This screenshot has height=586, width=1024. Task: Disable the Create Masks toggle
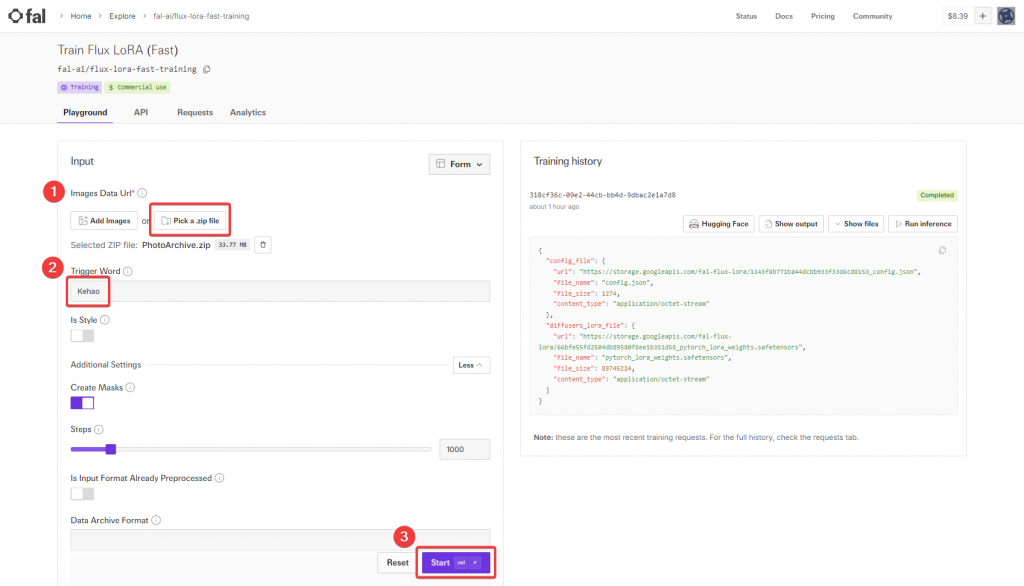point(82,403)
